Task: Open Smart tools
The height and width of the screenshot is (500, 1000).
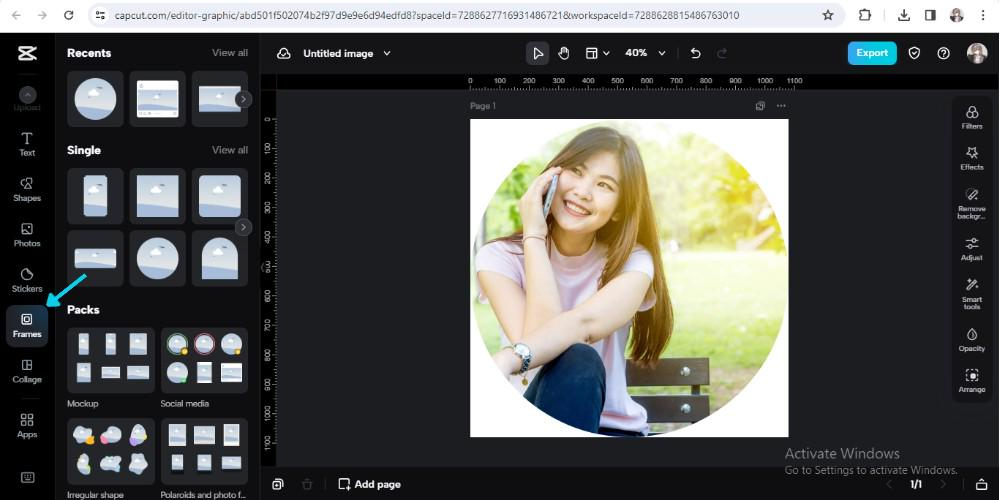Action: click(x=971, y=292)
